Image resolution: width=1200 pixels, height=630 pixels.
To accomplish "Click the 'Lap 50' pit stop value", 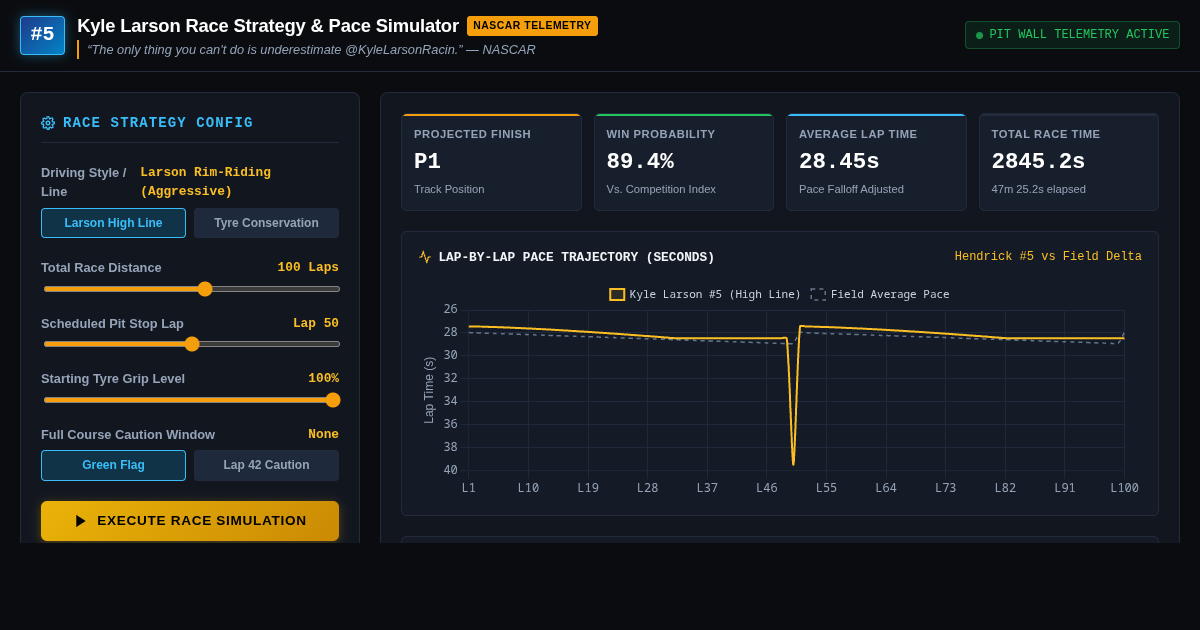I will pyautogui.click(x=316, y=324).
